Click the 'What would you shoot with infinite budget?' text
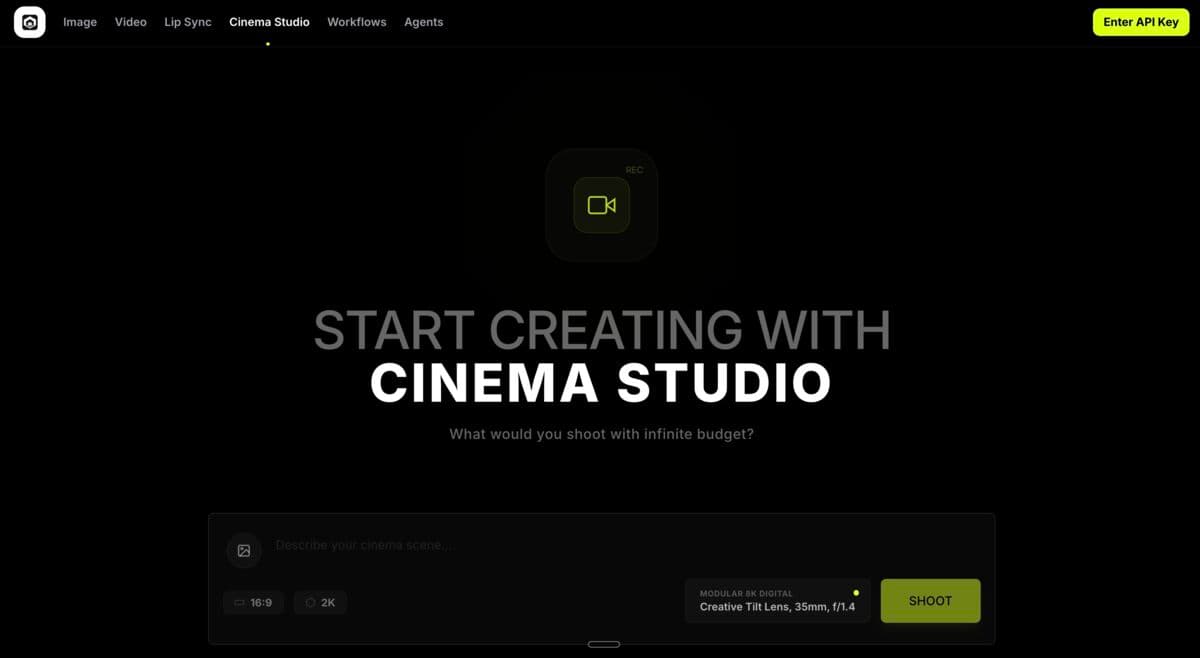Image resolution: width=1200 pixels, height=658 pixels. [601, 434]
